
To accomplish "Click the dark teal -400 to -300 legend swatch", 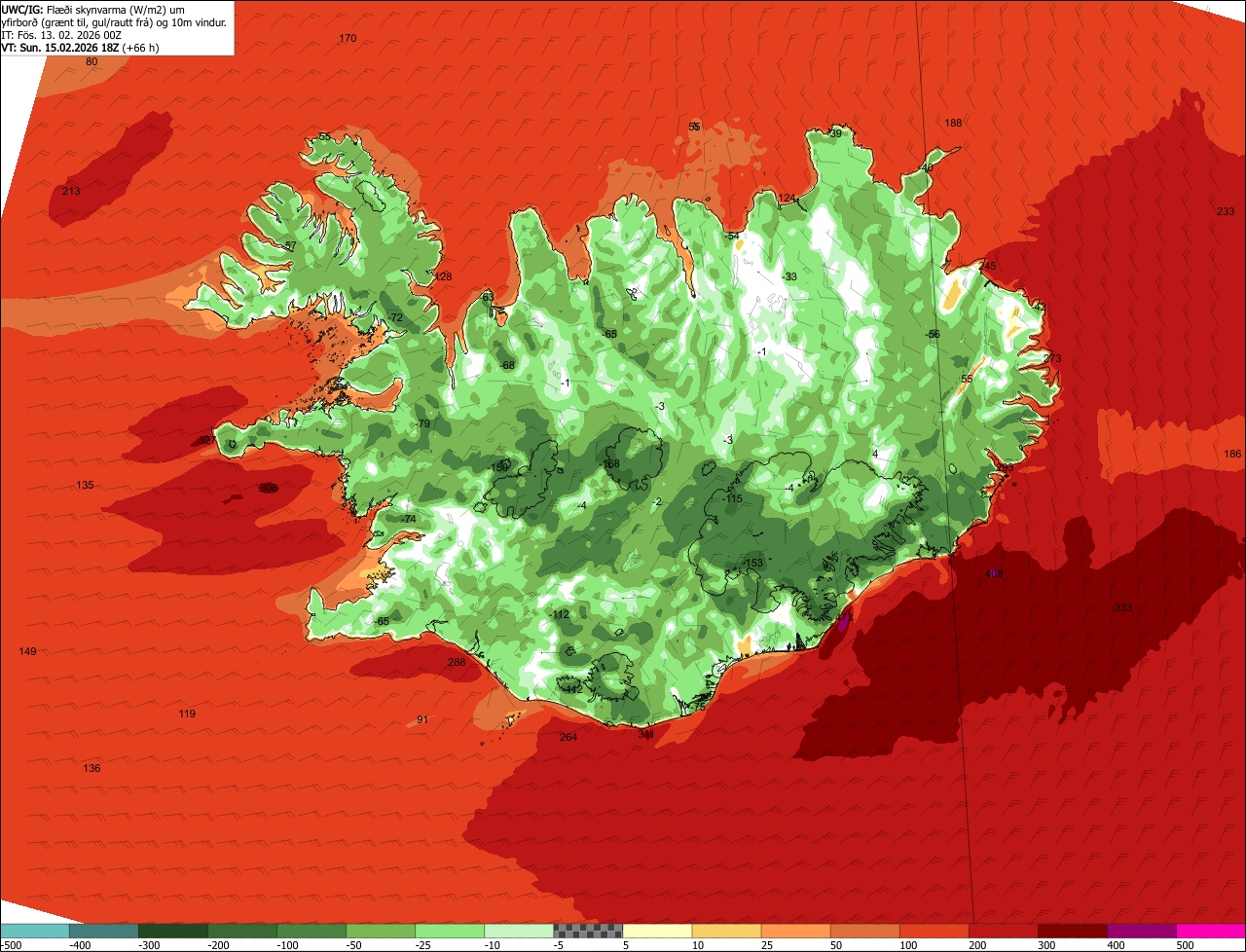I will point(104,930).
